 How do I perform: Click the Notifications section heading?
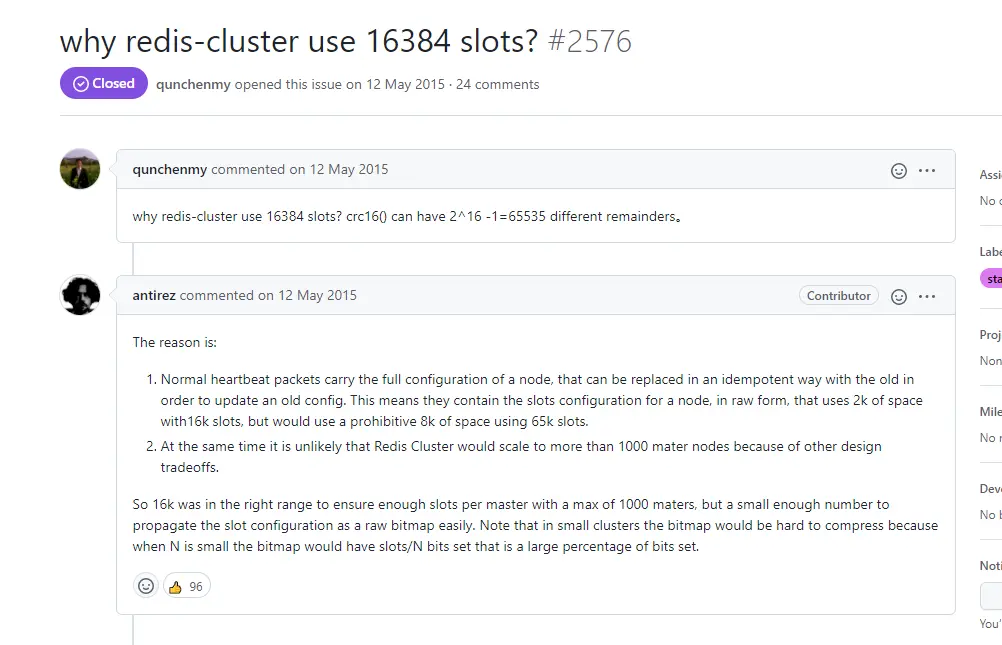point(988,565)
